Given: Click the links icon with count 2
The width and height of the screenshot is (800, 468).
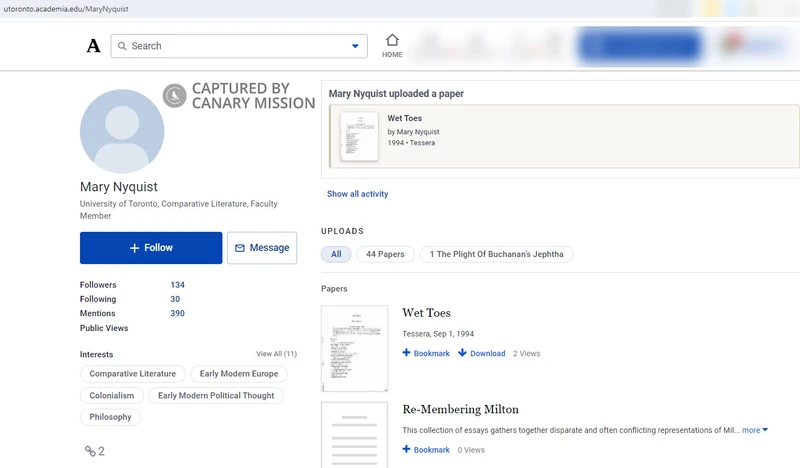Looking at the screenshot, I should pyautogui.click(x=94, y=451).
